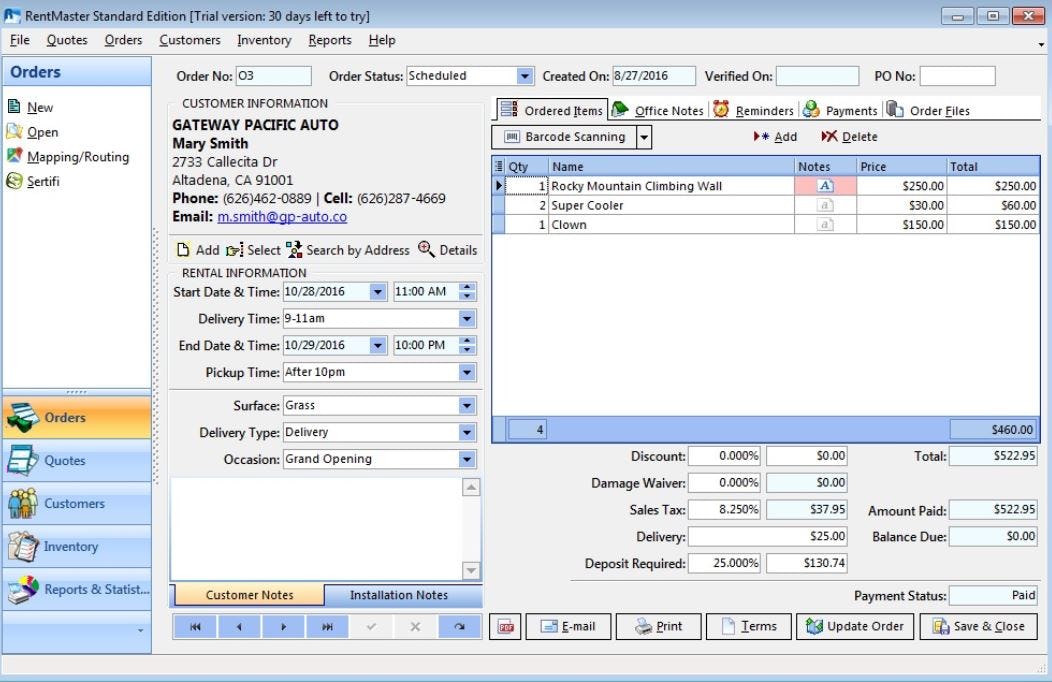
Task: Add an item to ordered items
Action: pos(775,137)
